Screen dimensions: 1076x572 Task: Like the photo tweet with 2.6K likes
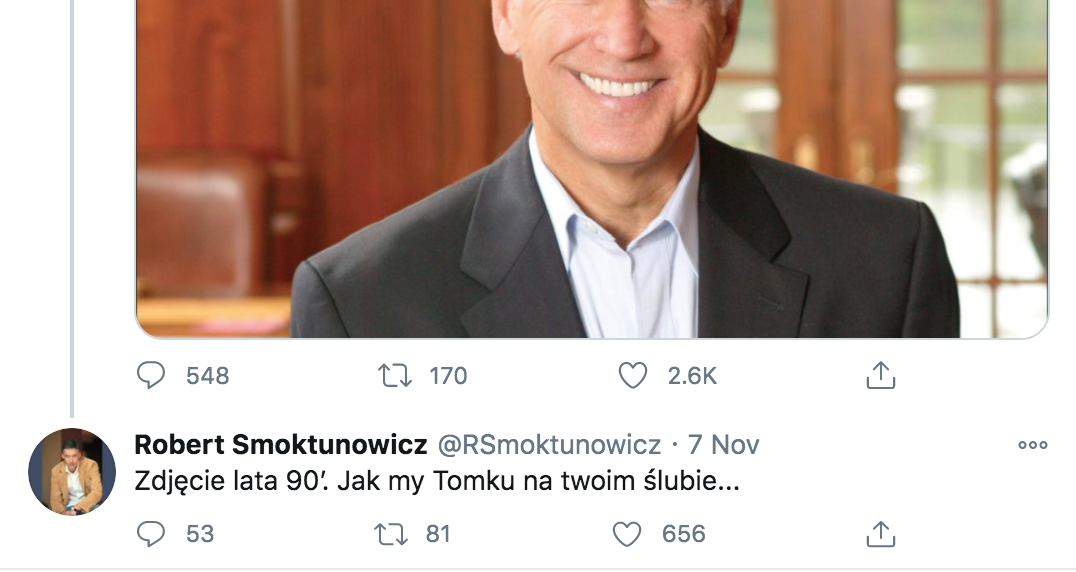(633, 376)
